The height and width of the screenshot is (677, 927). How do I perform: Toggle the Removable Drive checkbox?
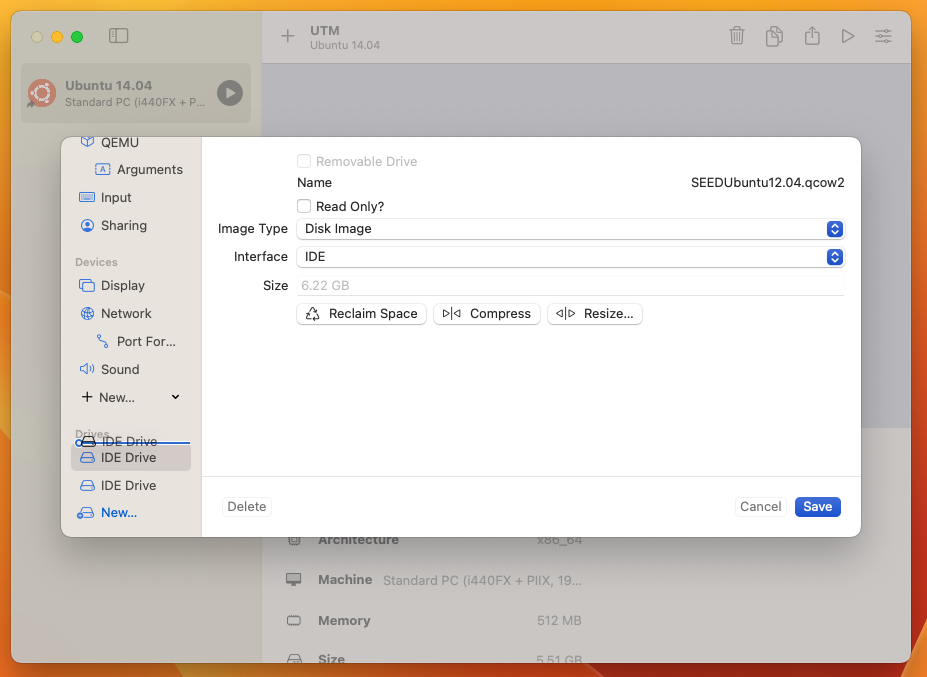304,161
